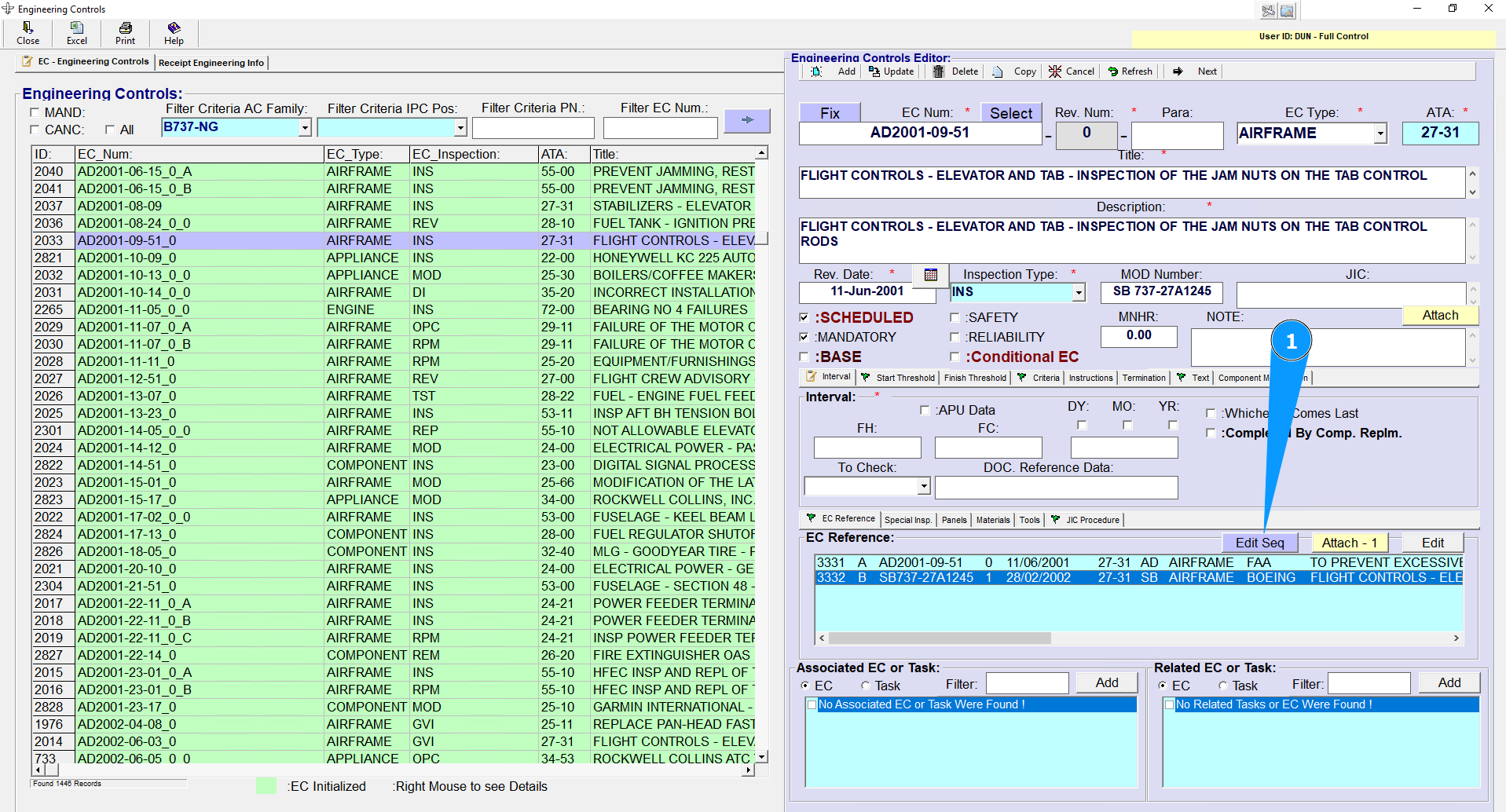1506x812 pixels.
Task: Open the Special Insp. tab
Action: pos(907,520)
